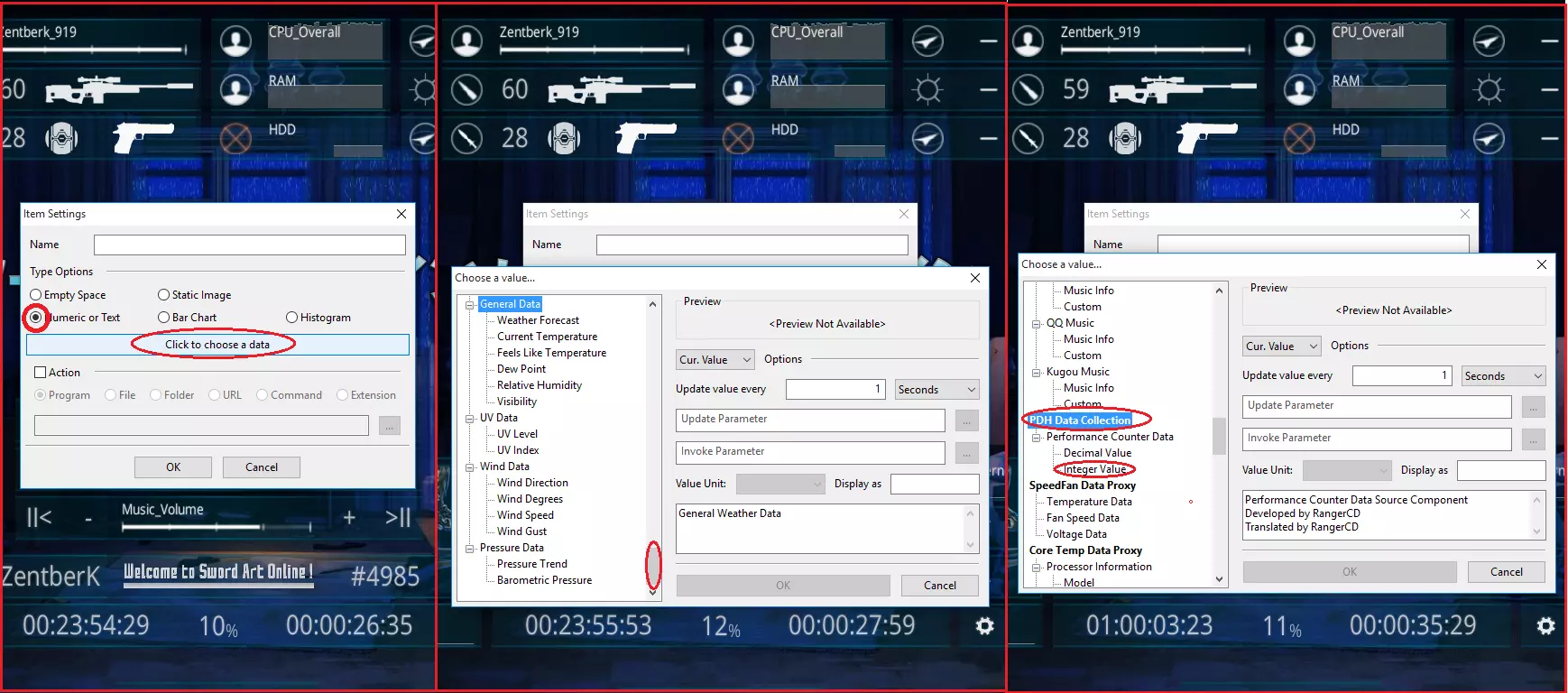Viewport: 1568px width, 693px height.
Task: Click crossed-out circle icon beside HDD in 59-counter panel
Action: pos(1299,138)
